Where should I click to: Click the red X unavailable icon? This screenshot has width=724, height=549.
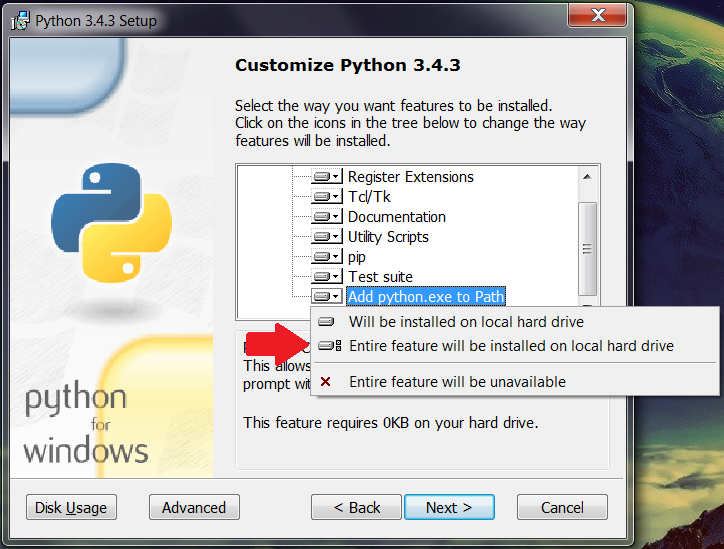pos(326,381)
